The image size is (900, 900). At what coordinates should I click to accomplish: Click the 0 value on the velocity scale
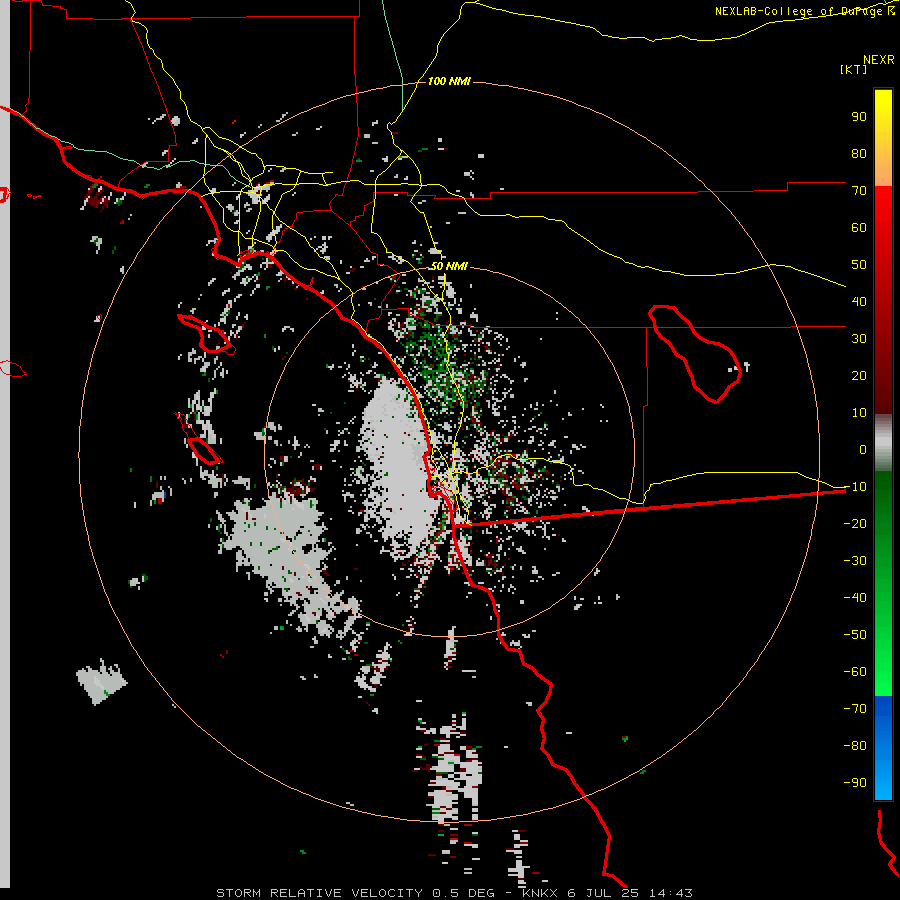(x=863, y=449)
